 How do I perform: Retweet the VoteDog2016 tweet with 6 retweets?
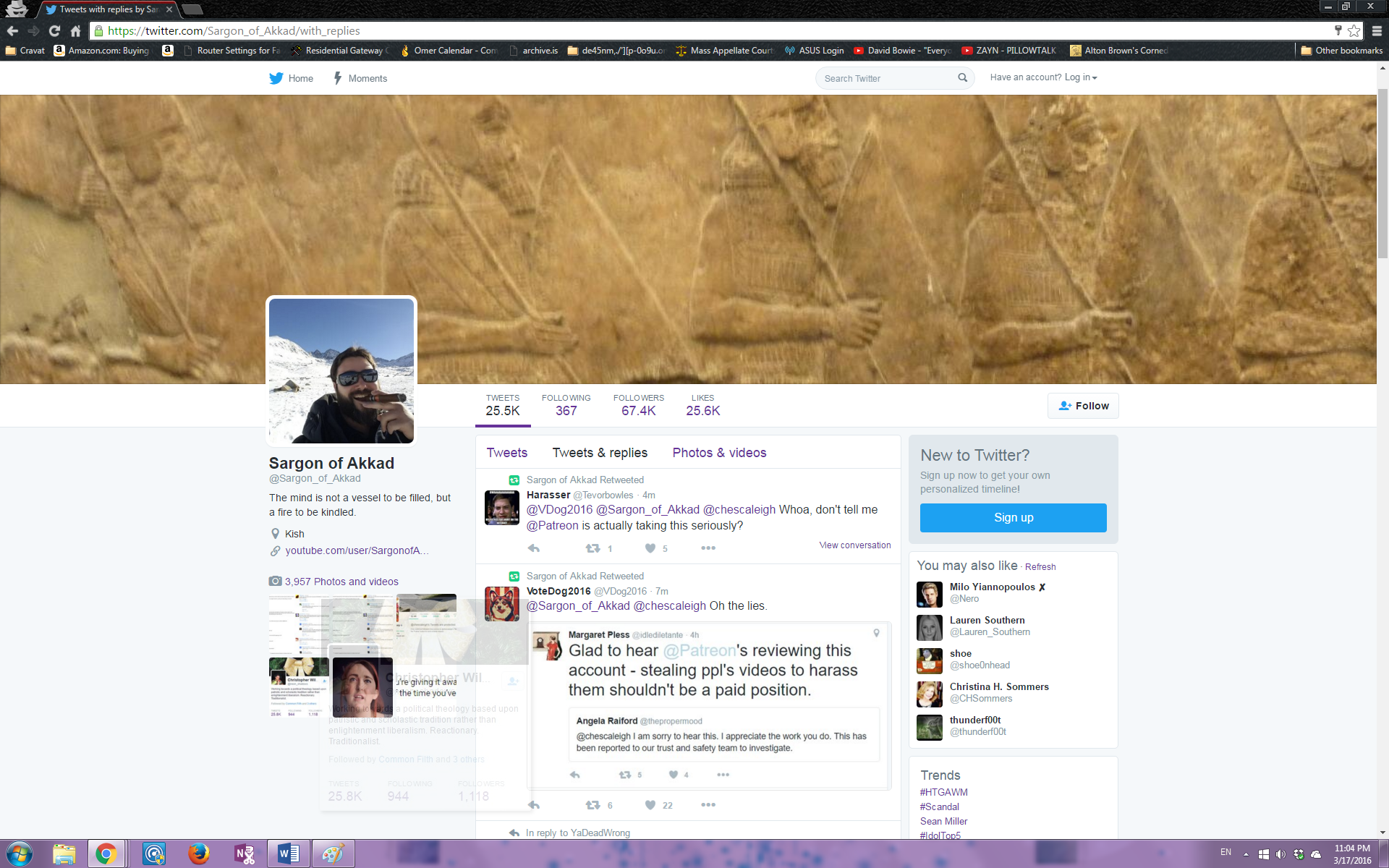point(593,805)
